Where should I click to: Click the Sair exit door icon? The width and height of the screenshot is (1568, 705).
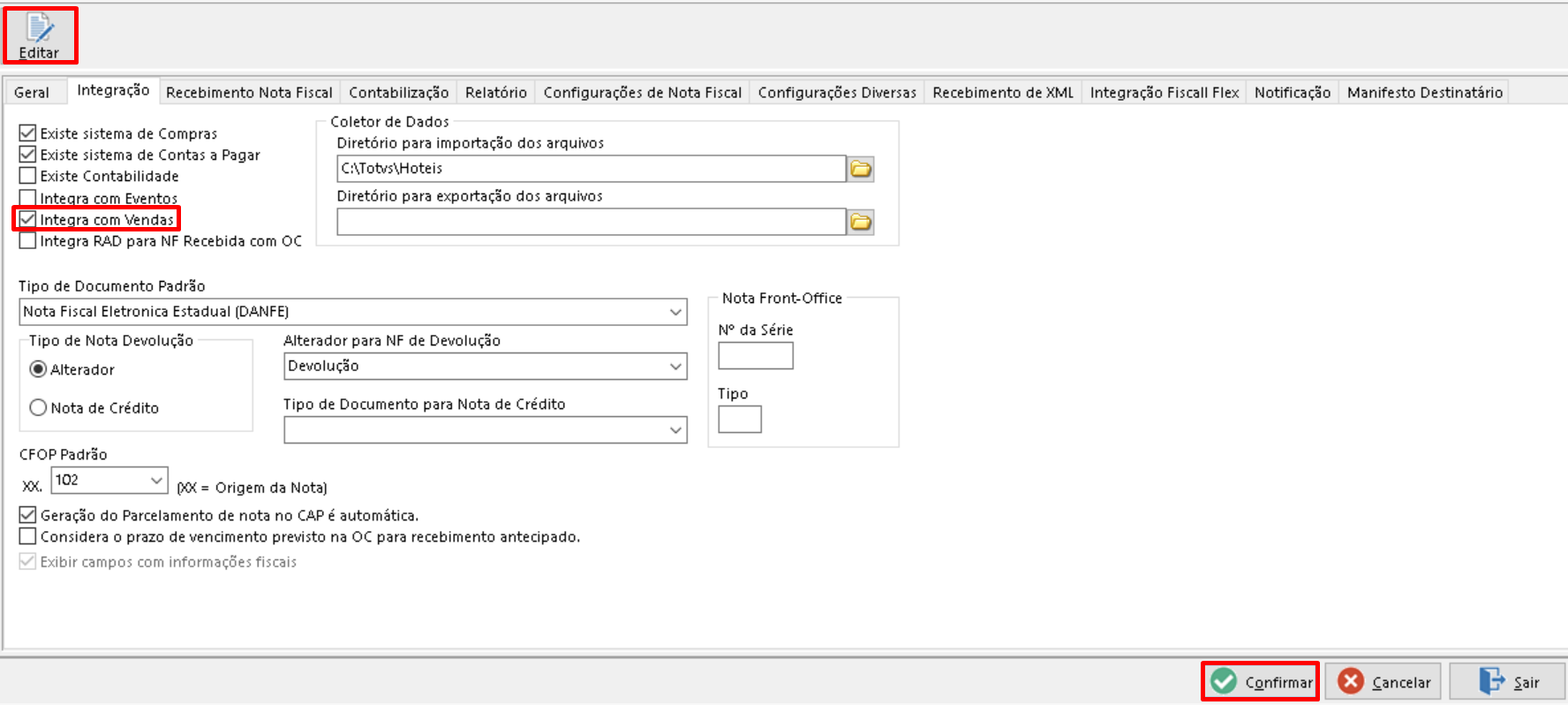pos(1492,681)
